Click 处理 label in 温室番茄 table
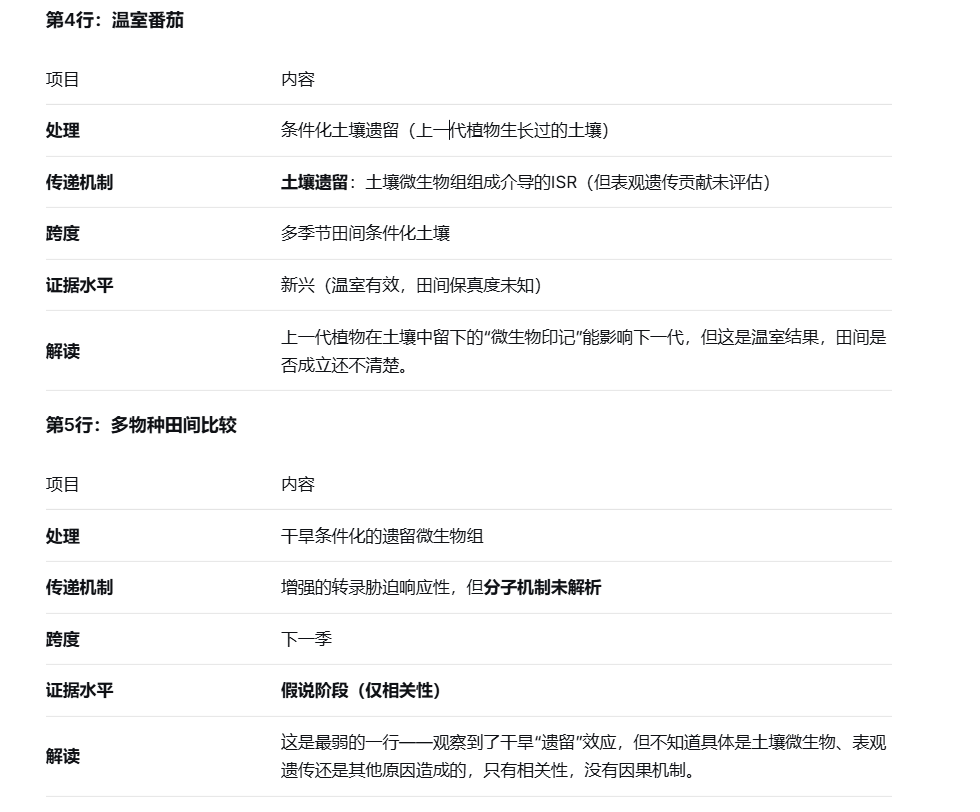 pyautogui.click(x=62, y=131)
